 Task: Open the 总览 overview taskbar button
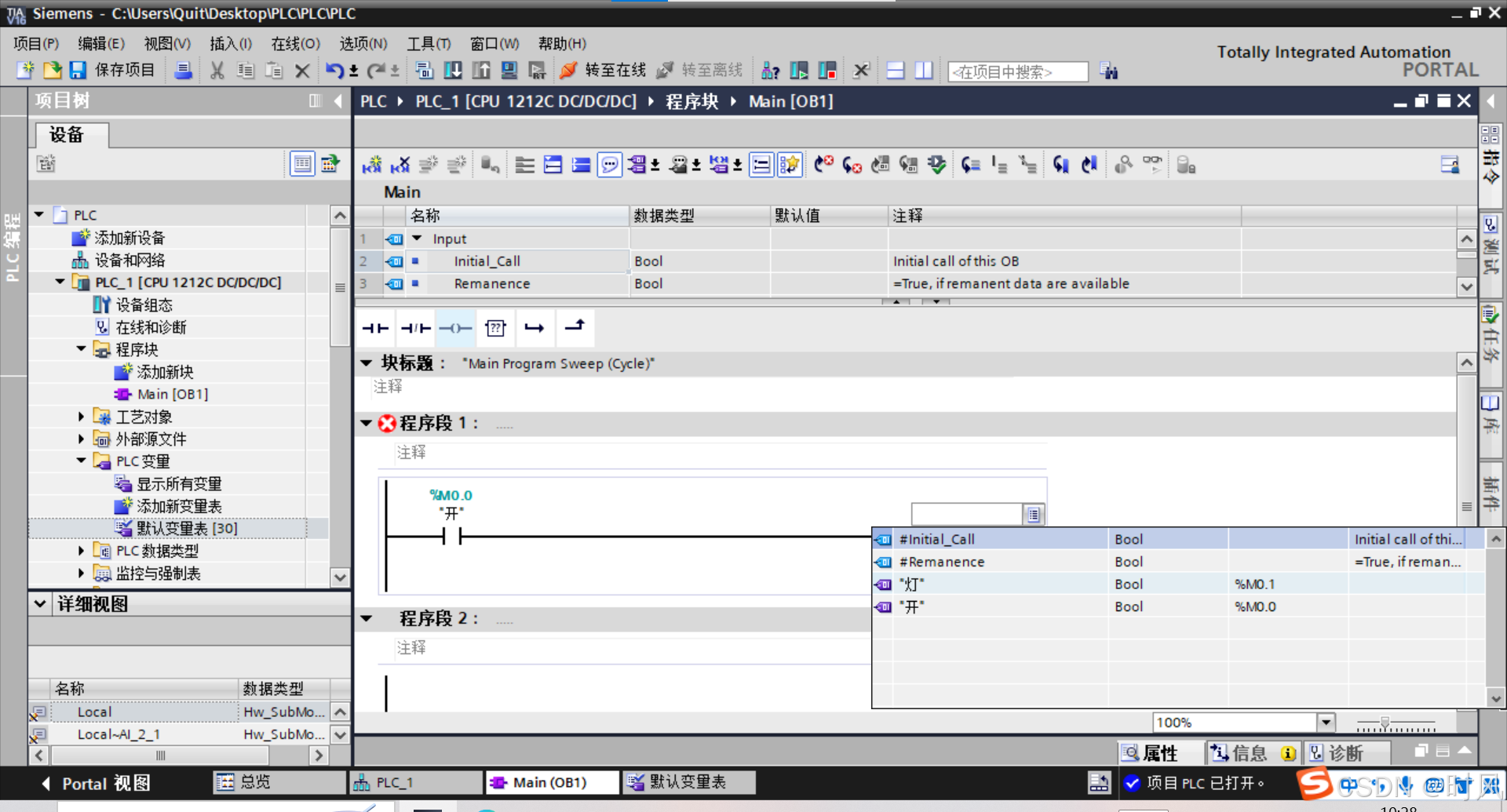point(279,782)
